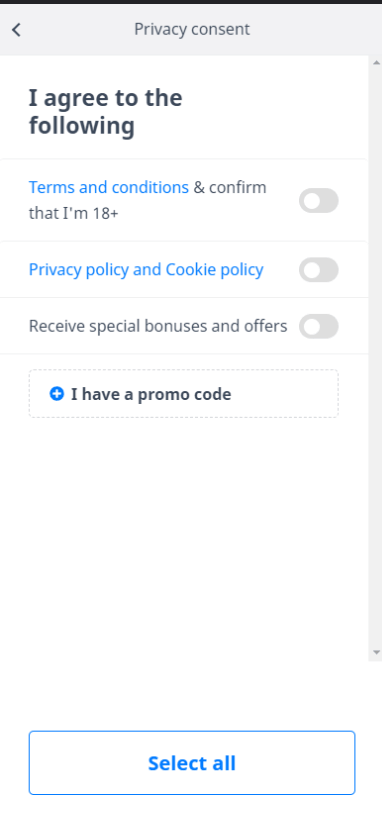Click the I agree to the following heading
The height and width of the screenshot is (839, 382).
[105, 112]
